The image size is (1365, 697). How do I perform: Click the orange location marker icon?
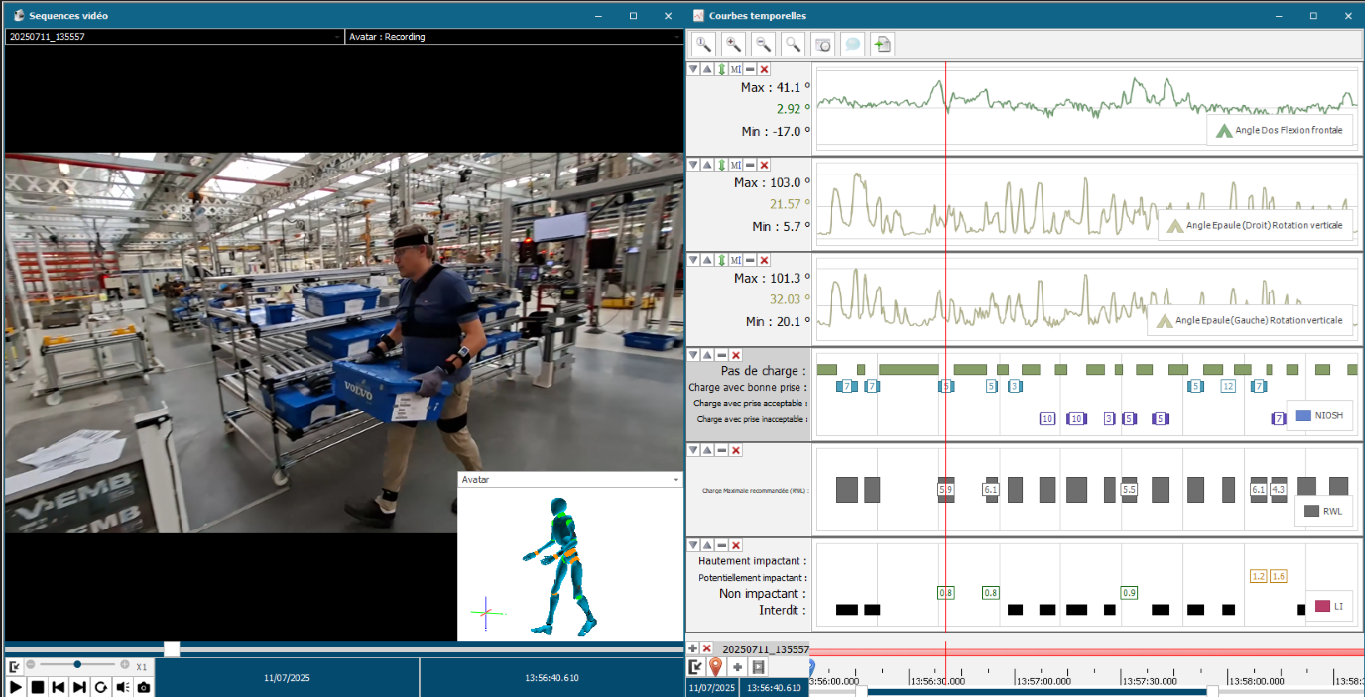click(x=716, y=667)
